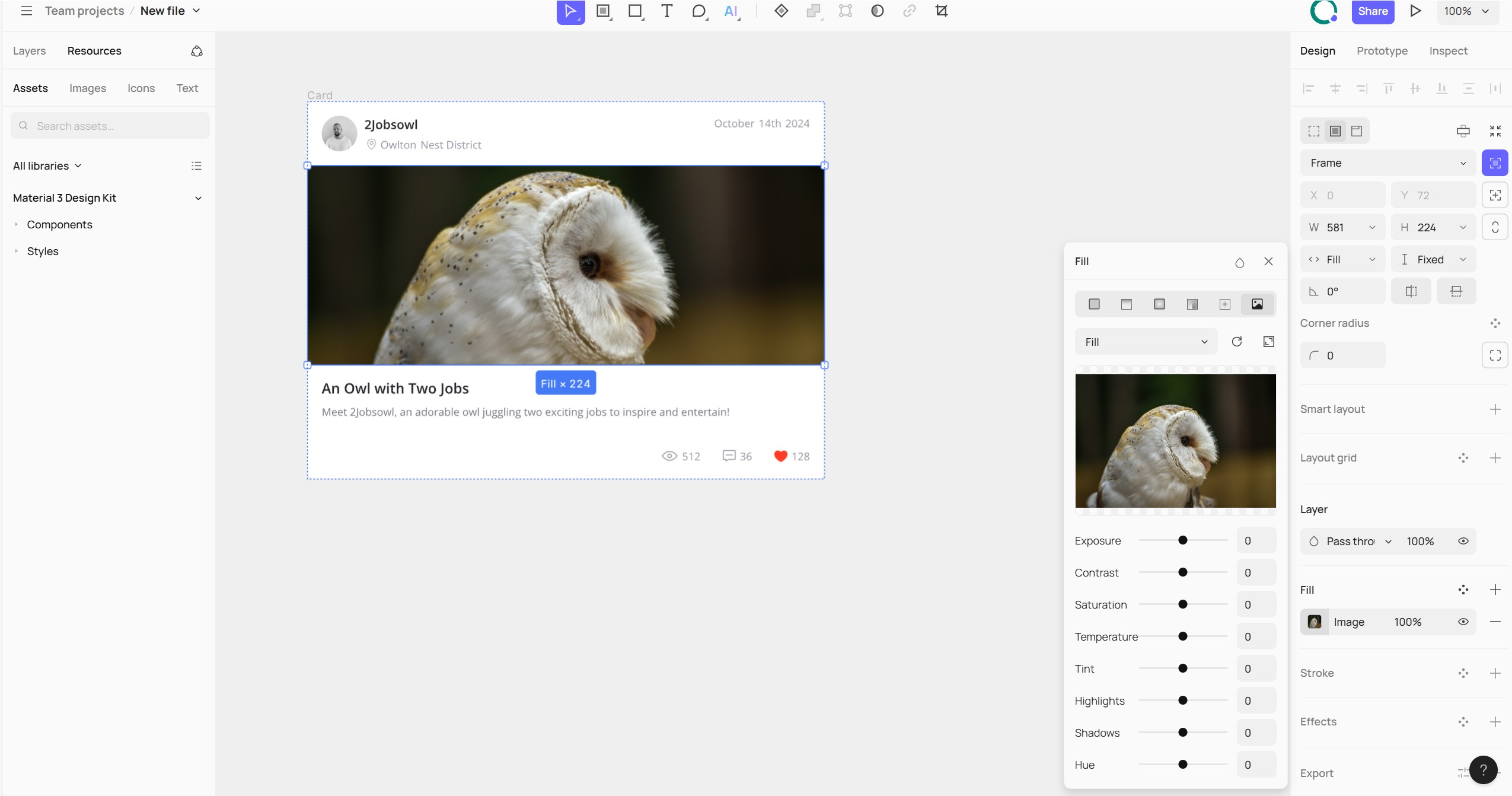Click the independent corners icon
This screenshot has width=1512, height=796.
pyautogui.click(x=1495, y=355)
